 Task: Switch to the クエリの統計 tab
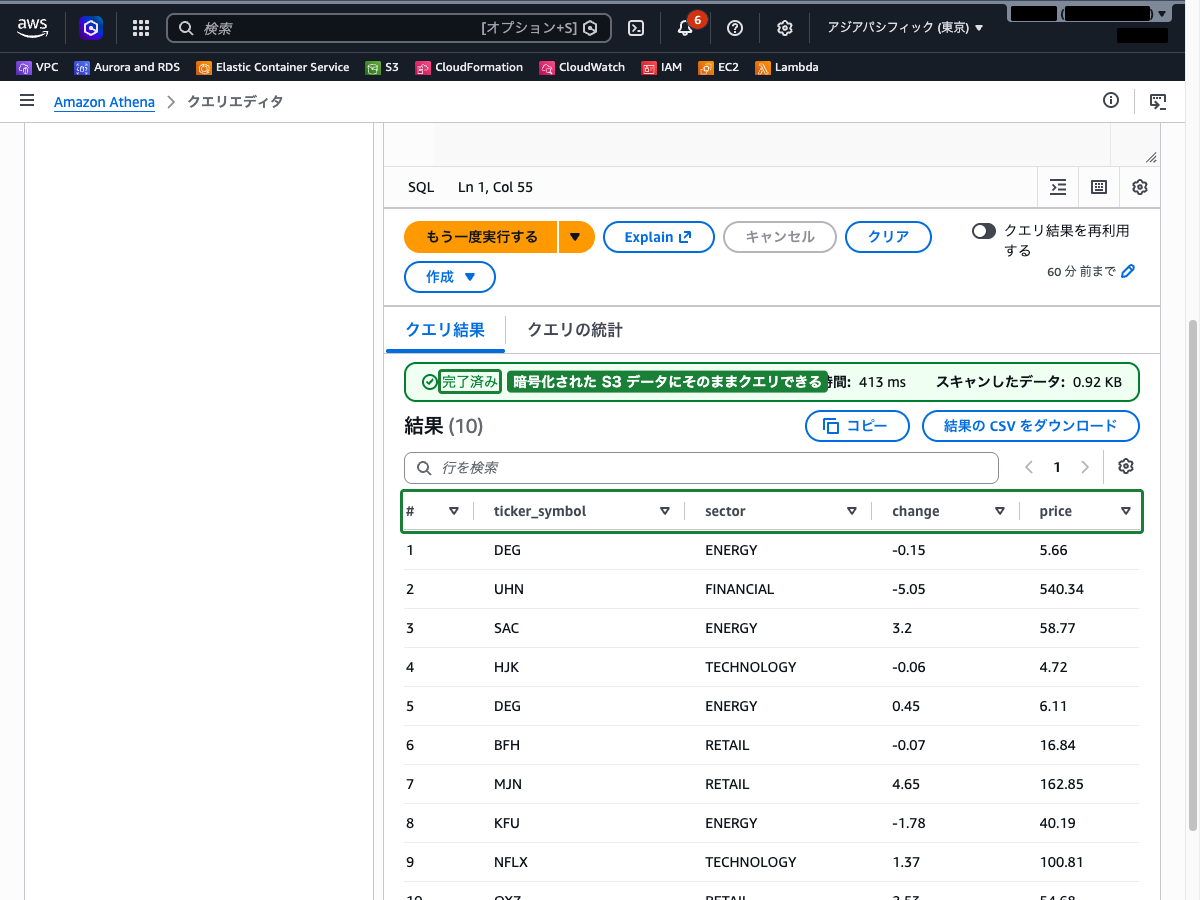[575, 330]
